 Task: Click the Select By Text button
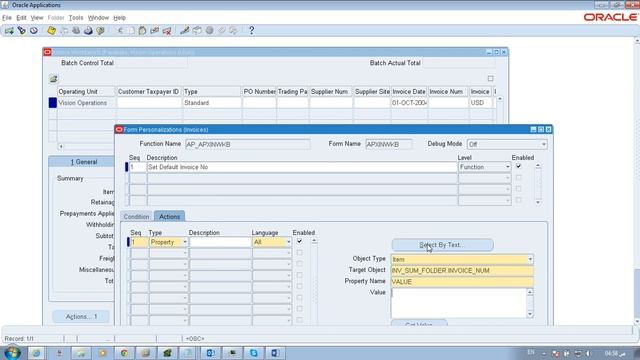tap(442, 245)
